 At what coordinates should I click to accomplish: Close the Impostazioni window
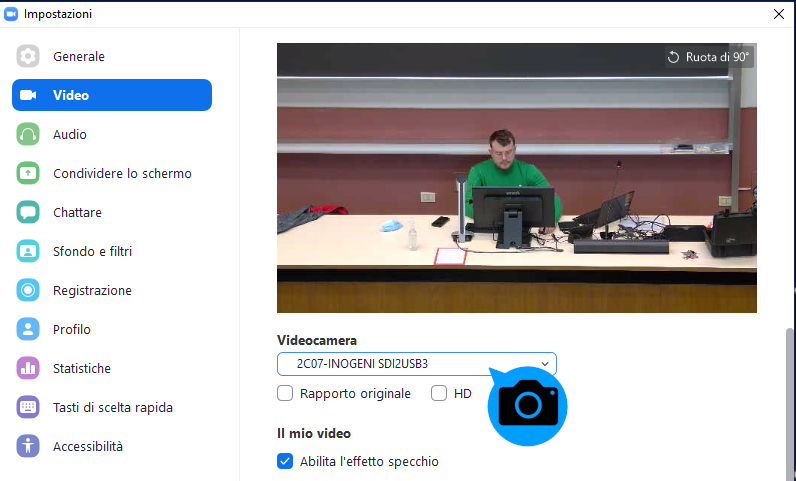click(x=779, y=14)
